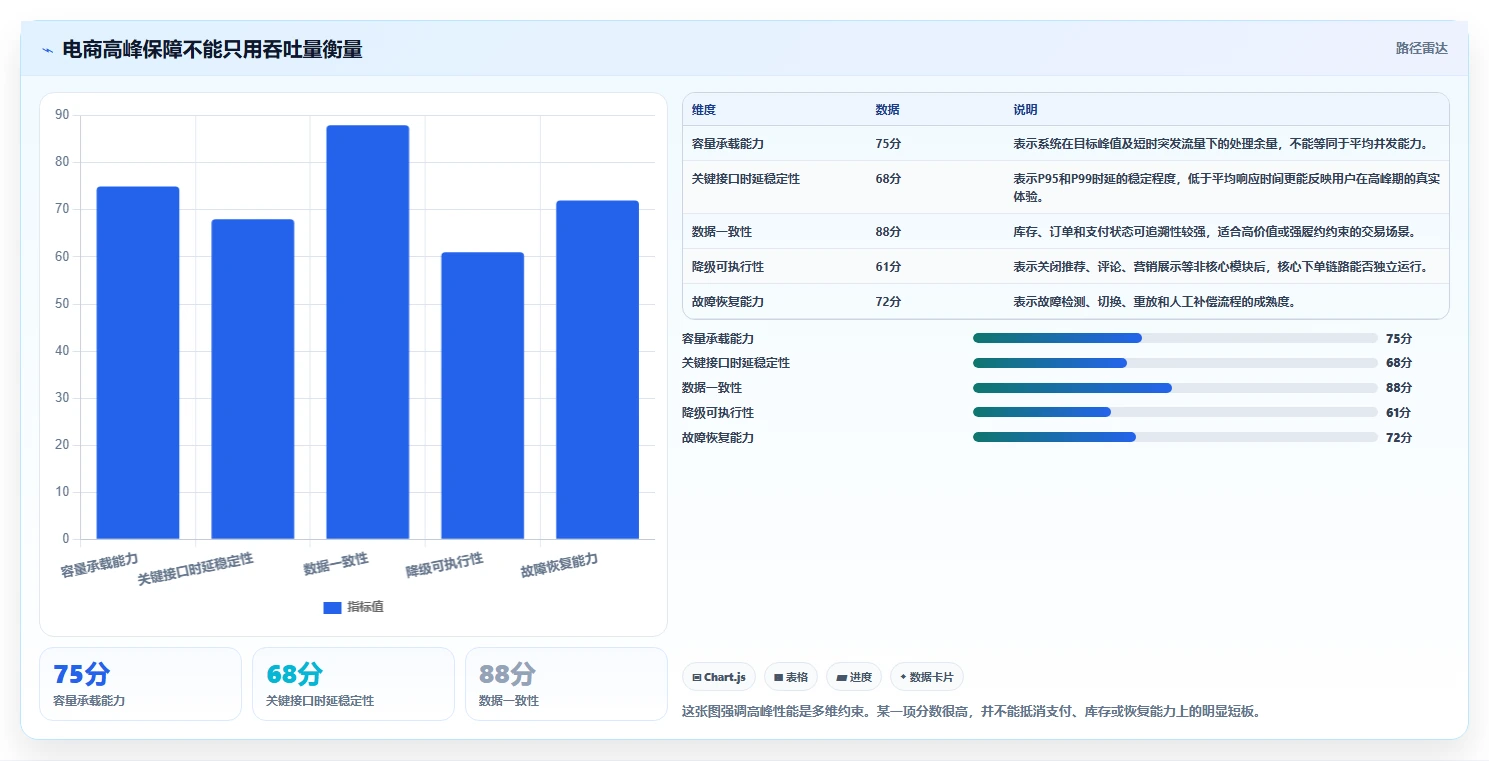Click 75分 at the progress bar's end
The width and height of the screenshot is (1489, 761).
coord(1399,338)
